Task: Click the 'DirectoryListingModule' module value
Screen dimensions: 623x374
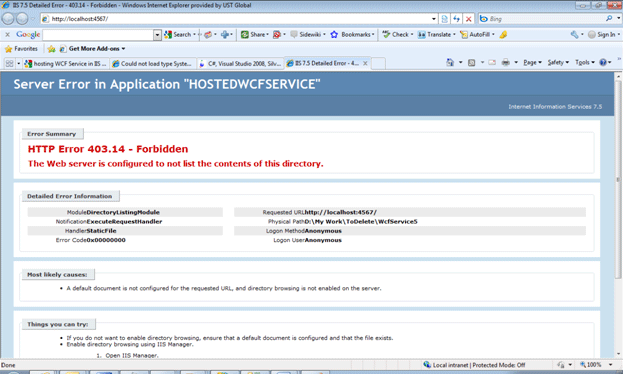Action: click(x=123, y=212)
